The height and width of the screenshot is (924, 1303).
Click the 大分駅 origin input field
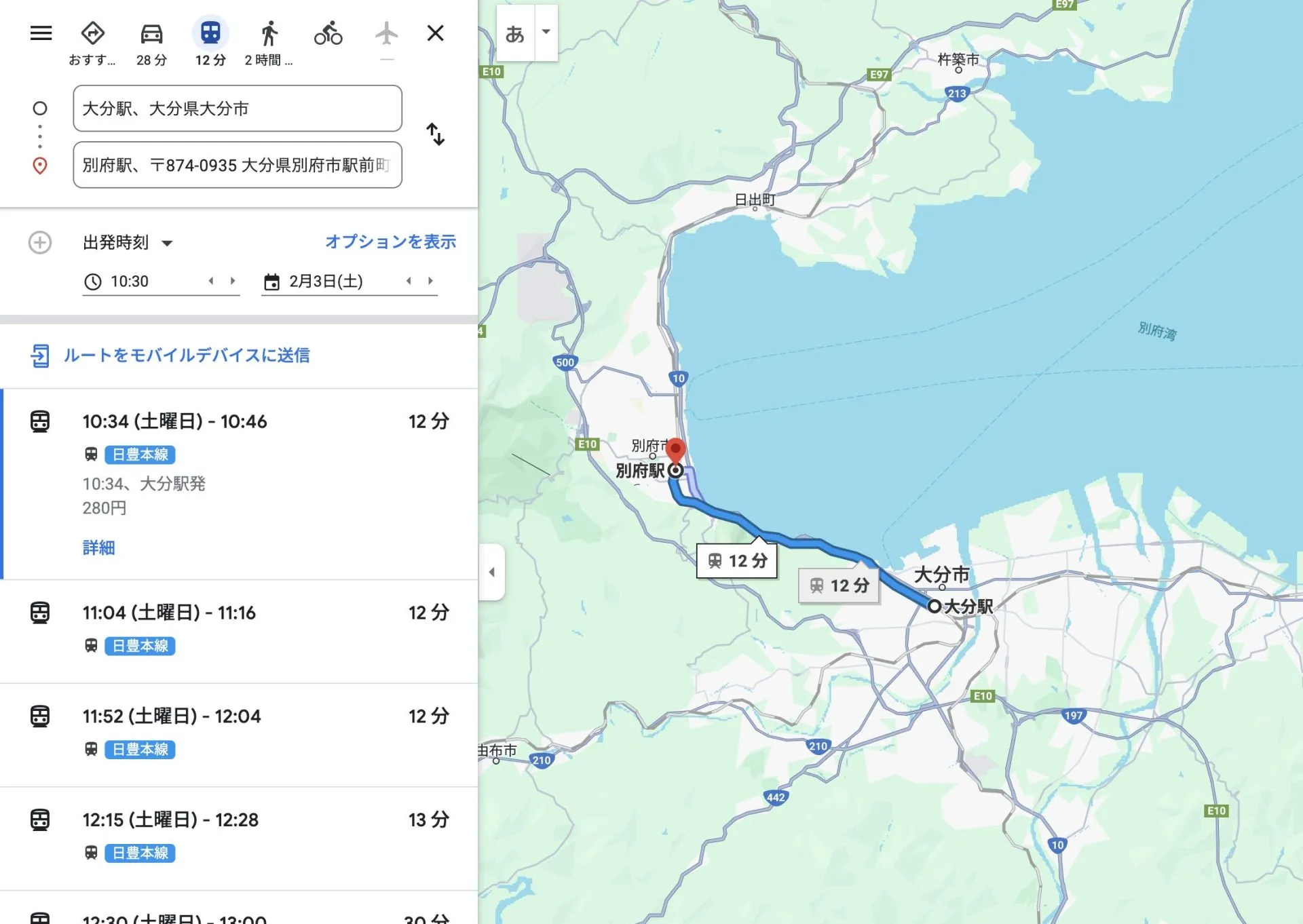pos(237,109)
